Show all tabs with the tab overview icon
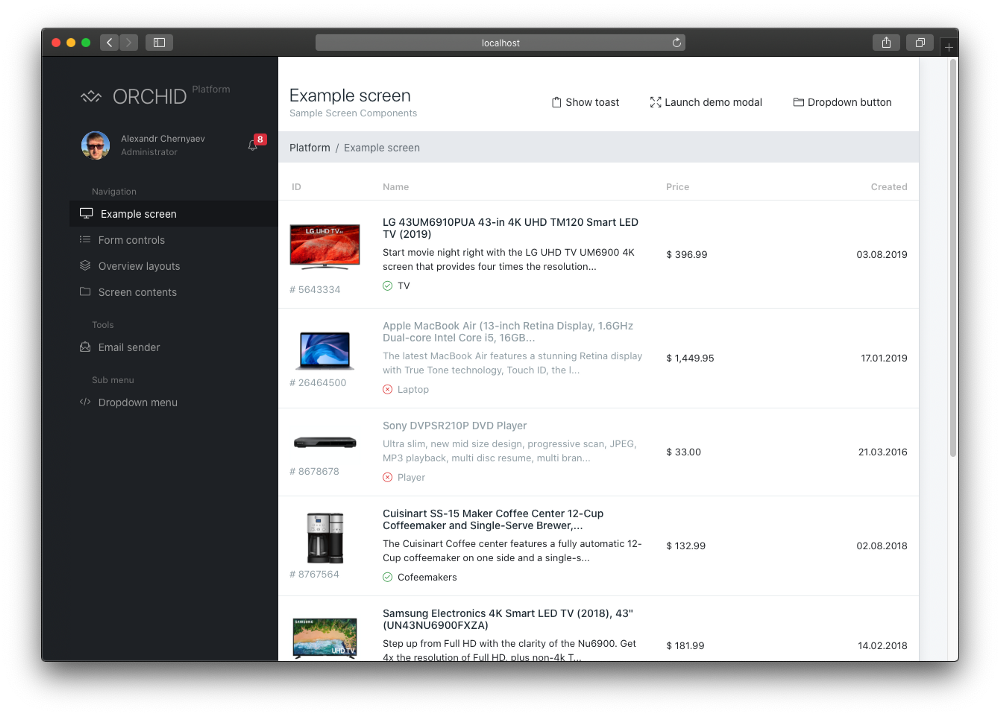 coord(920,43)
